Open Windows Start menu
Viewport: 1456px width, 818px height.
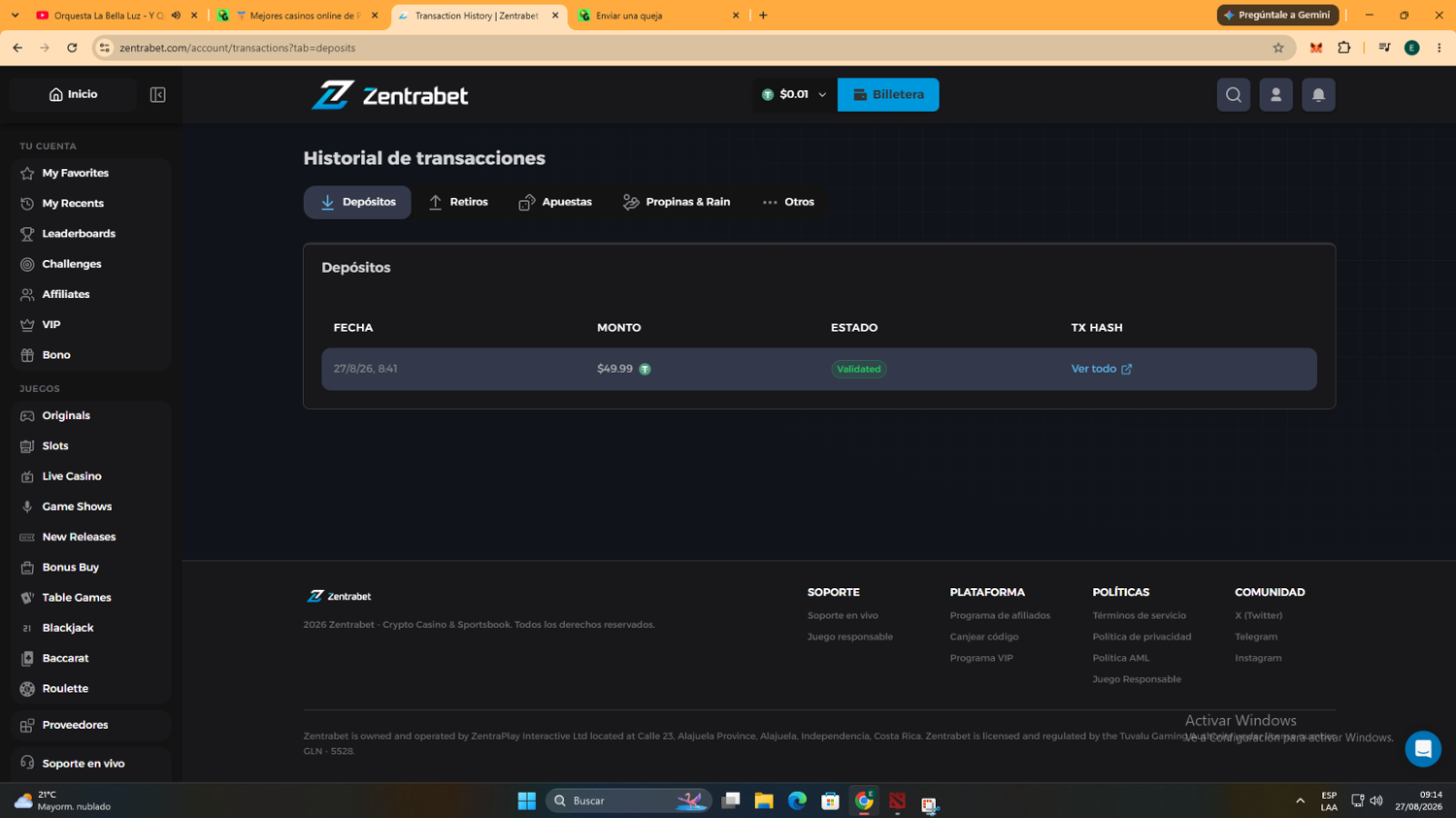[x=527, y=801]
